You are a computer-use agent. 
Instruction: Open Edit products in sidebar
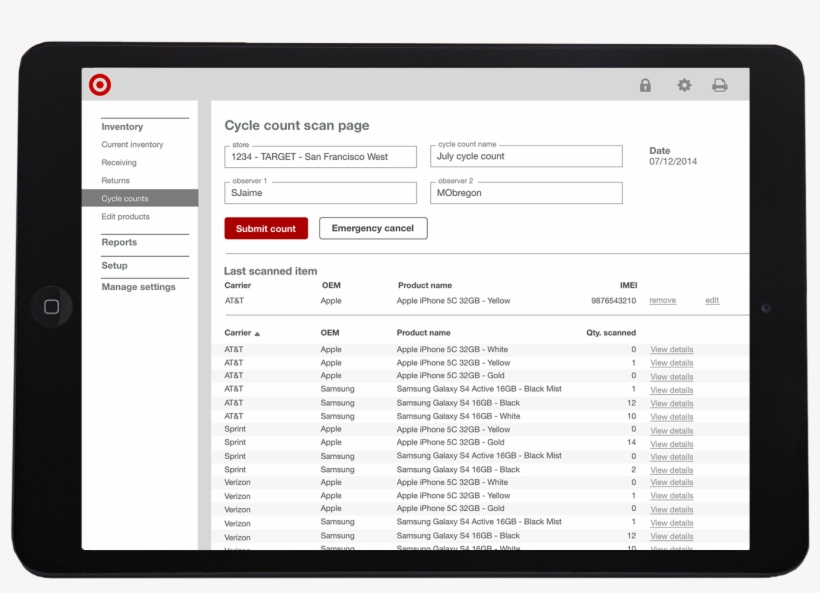click(125, 217)
